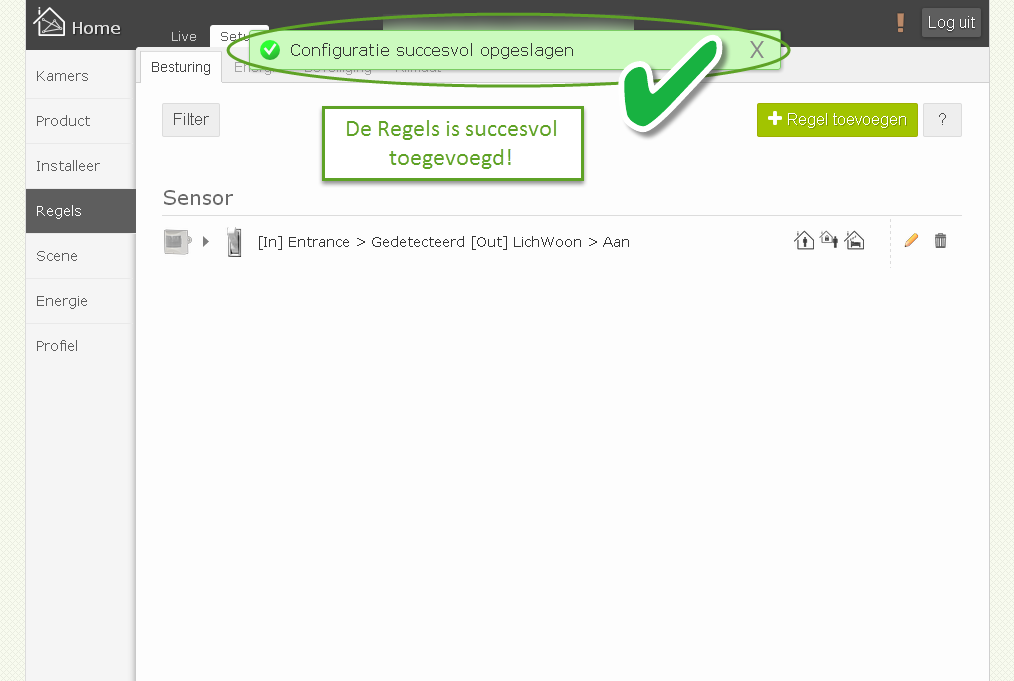Open help with the question mark button
This screenshot has height=681, width=1014.
pos(942,120)
